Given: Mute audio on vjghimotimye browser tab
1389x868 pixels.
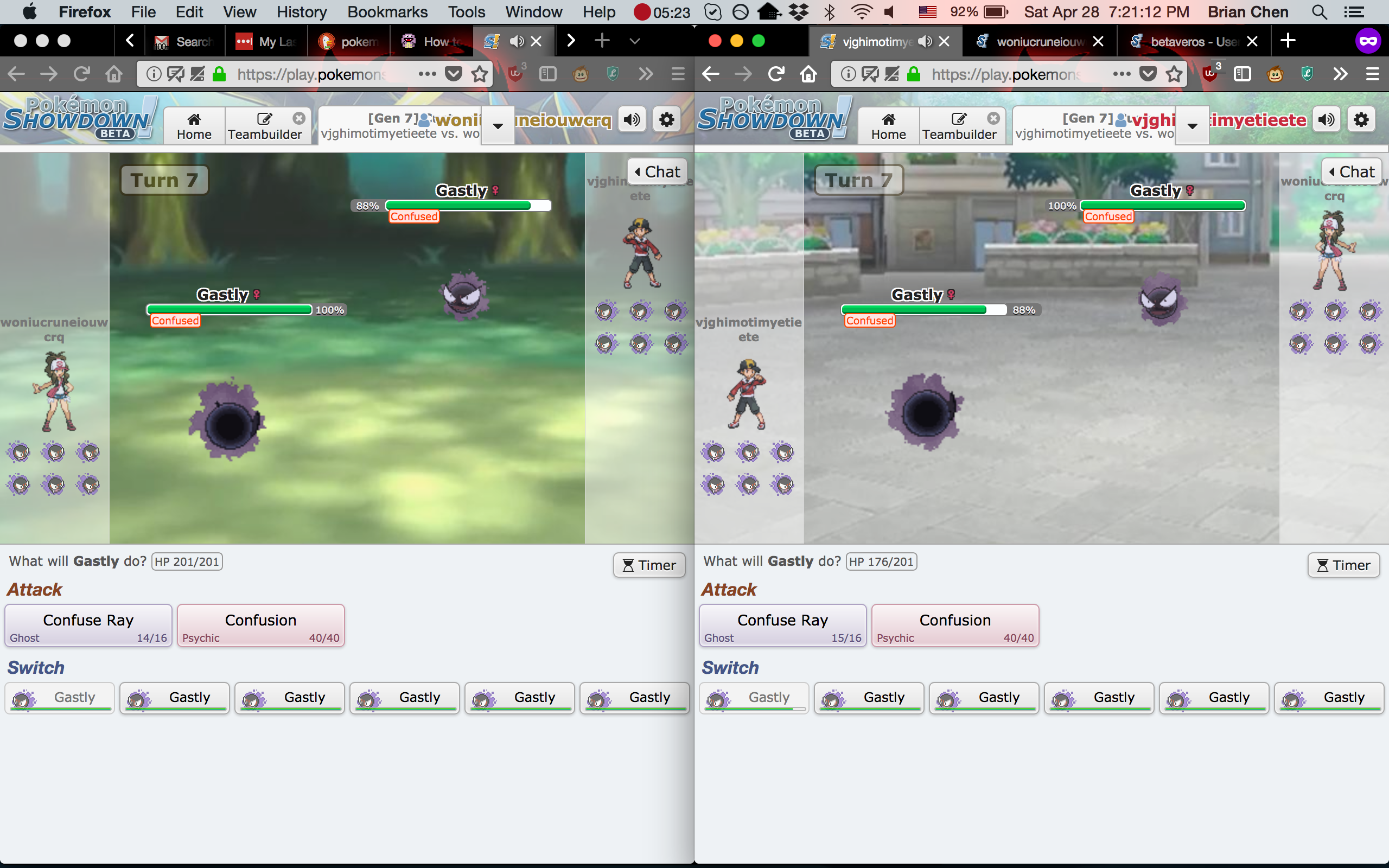Looking at the screenshot, I should [x=925, y=41].
